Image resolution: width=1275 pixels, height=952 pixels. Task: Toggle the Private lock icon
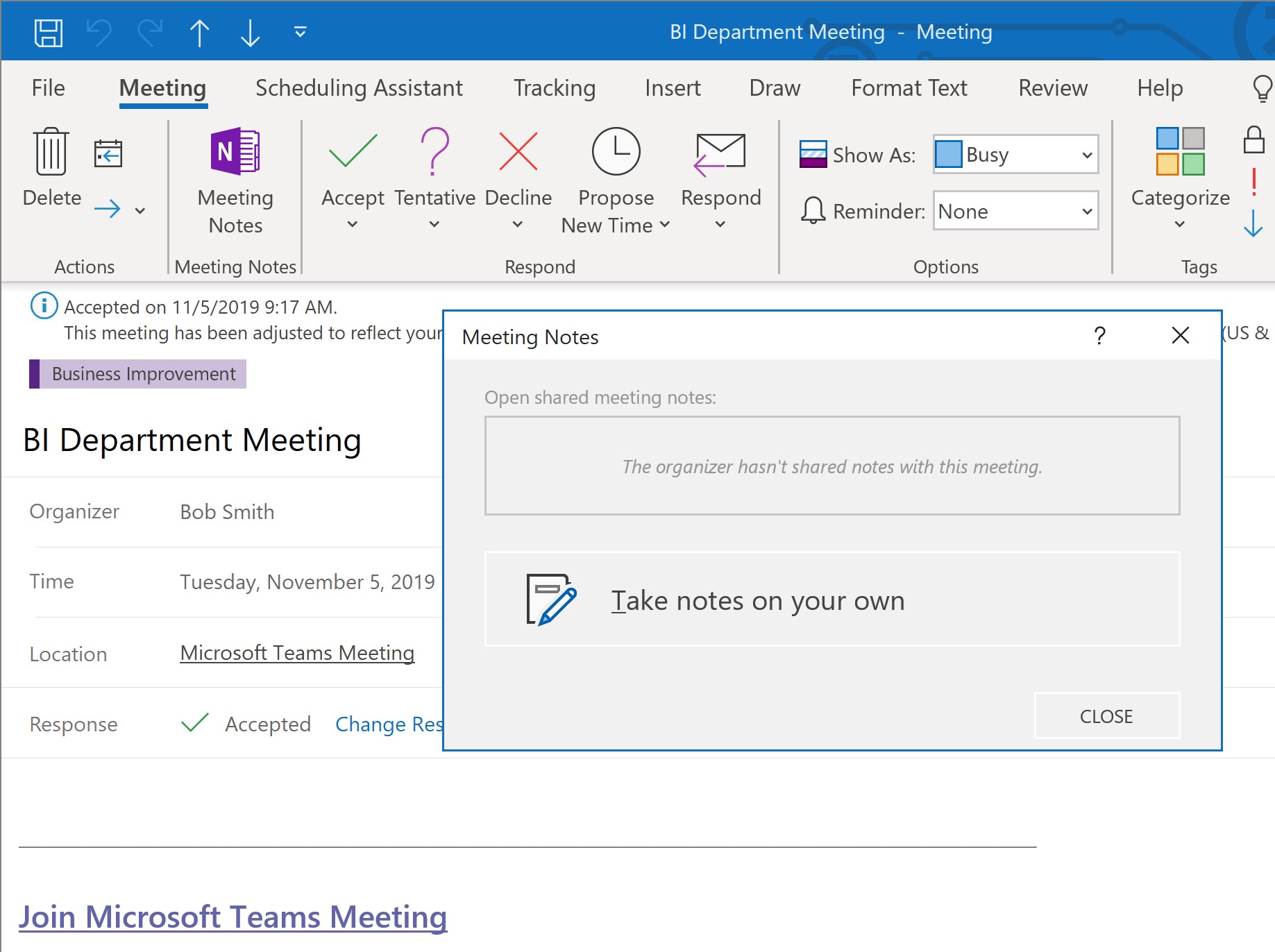point(1253,139)
